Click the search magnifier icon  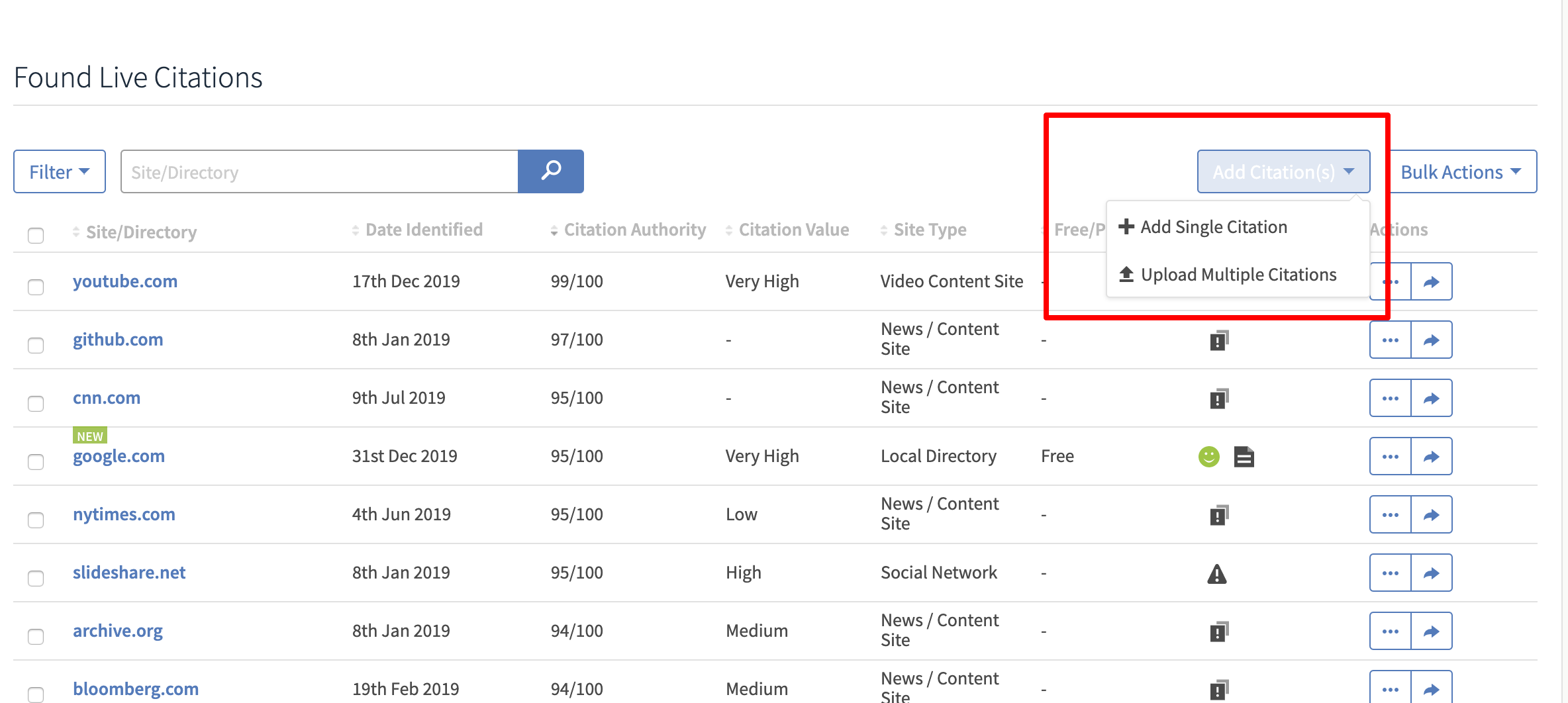click(550, 171)
